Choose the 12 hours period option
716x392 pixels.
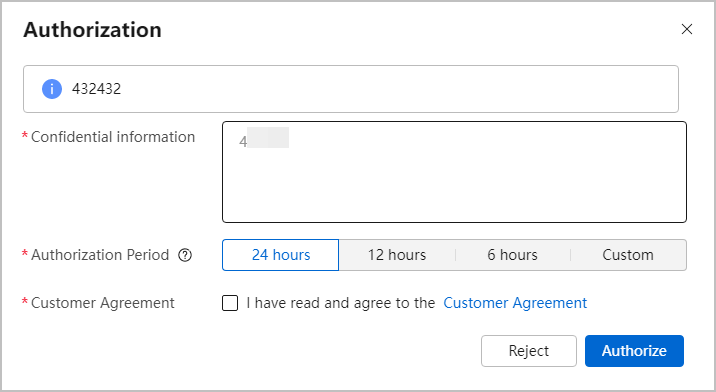click(x=397, y=255)
